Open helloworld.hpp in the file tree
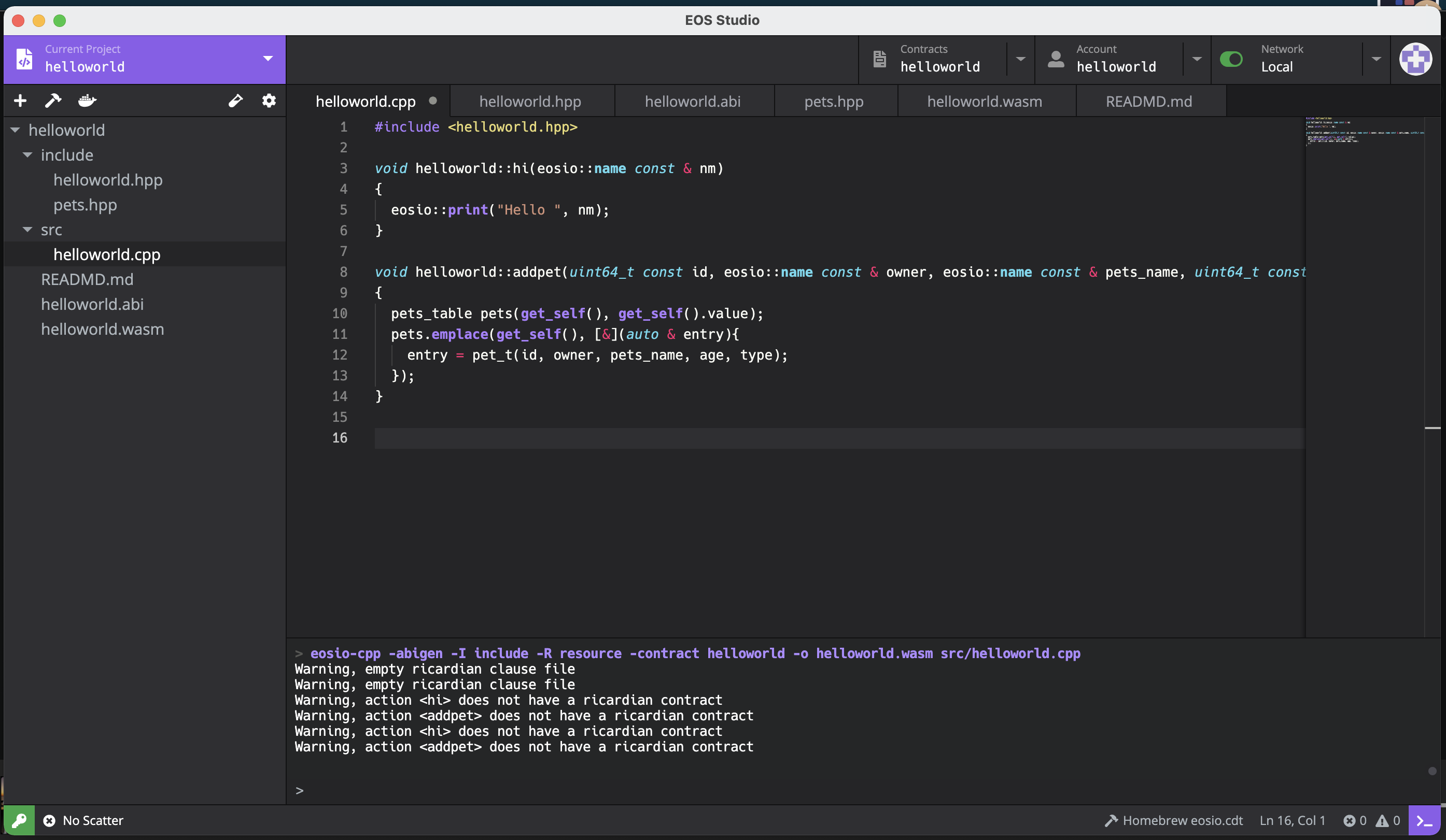Viewport: 1446px width, 840px height. (x=108, y=180)
